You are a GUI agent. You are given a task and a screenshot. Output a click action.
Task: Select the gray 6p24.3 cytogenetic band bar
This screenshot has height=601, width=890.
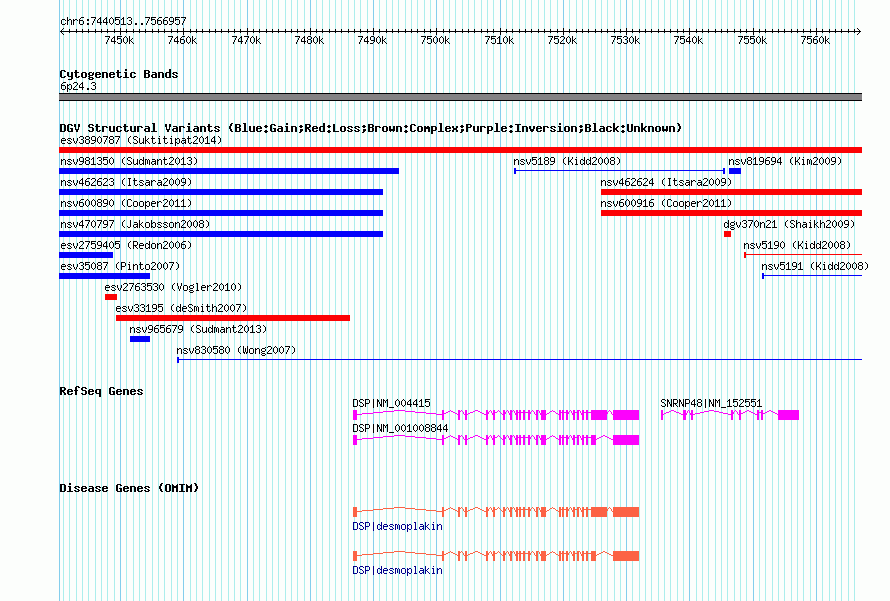click(x=460, y=97)
